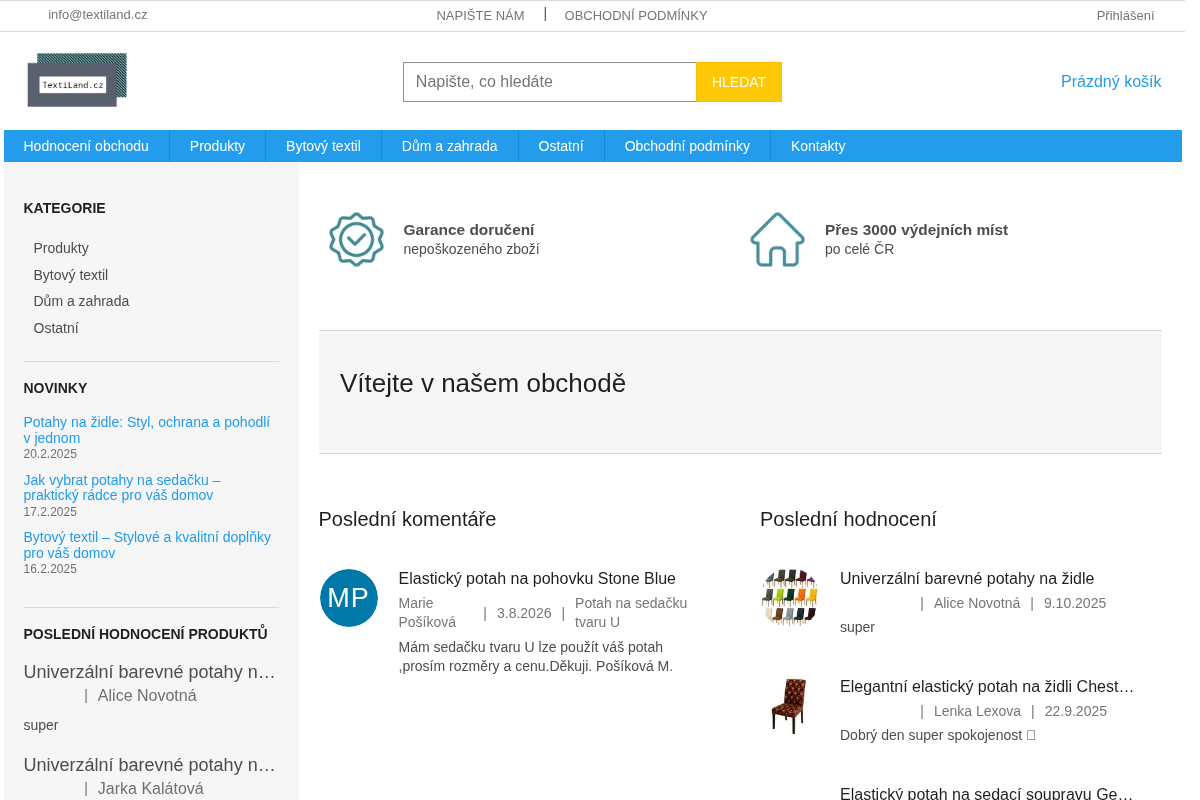Open the Chesterfield chair cover thumbnail

pos(790,706)
